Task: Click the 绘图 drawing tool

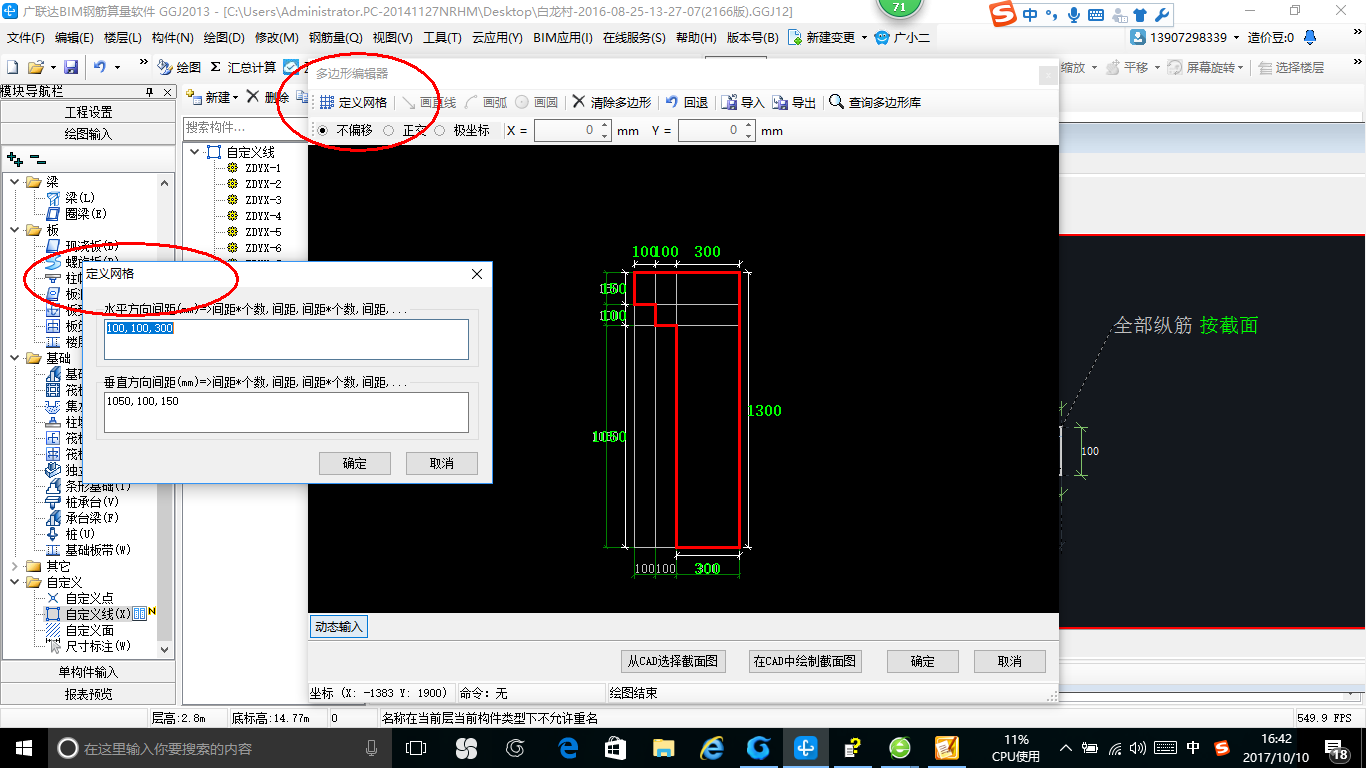Action: [178, 67]
